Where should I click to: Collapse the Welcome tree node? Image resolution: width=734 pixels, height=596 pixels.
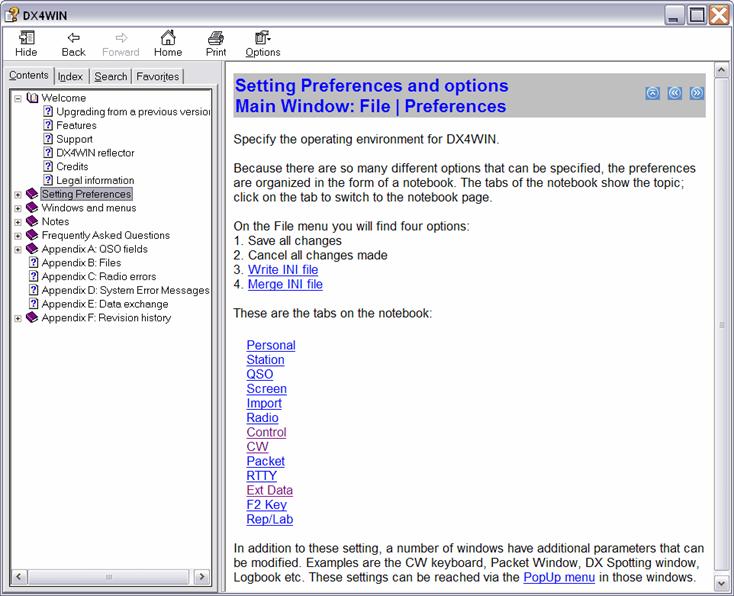click(x=18, y=98)
